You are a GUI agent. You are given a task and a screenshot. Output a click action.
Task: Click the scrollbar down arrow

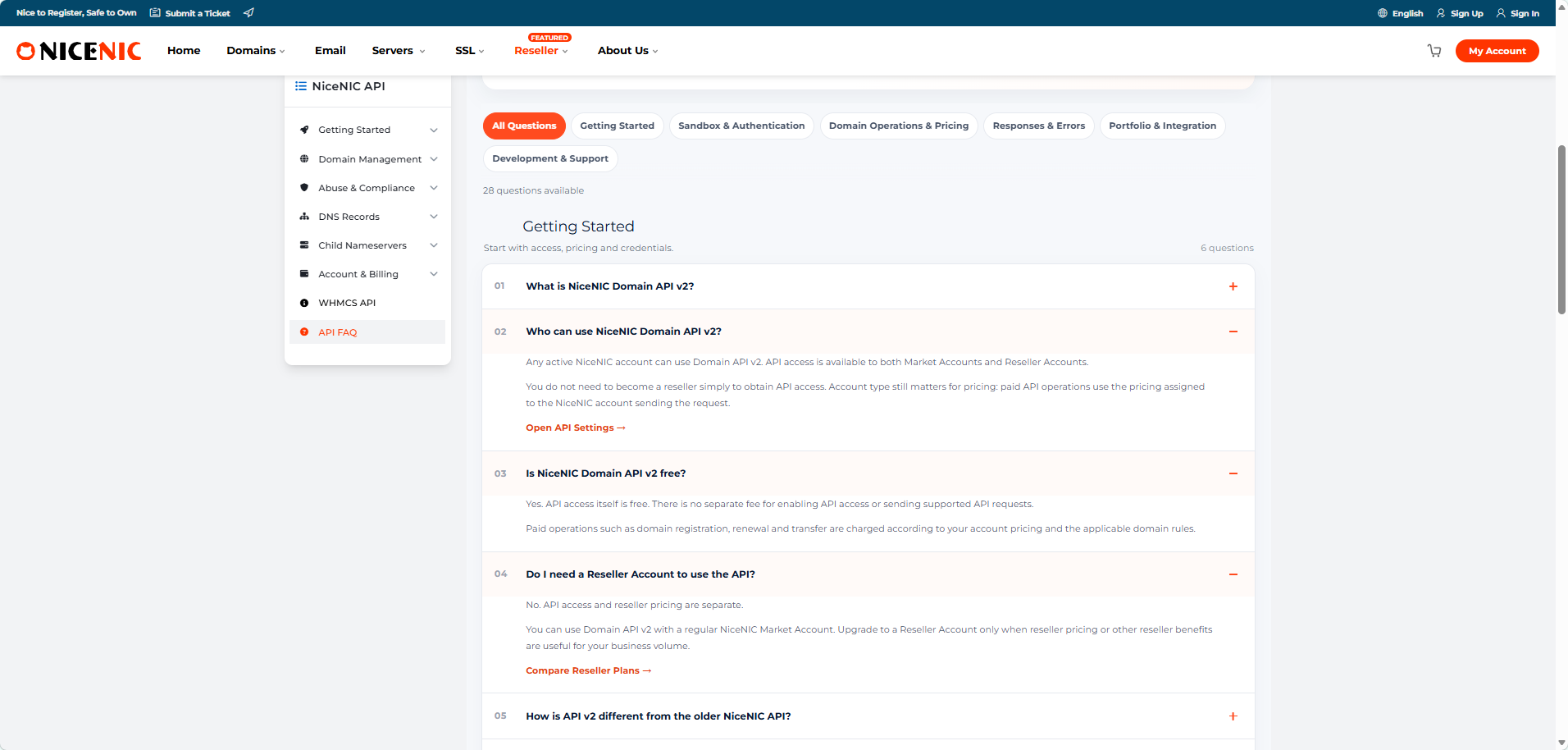tap(1561, 743)
